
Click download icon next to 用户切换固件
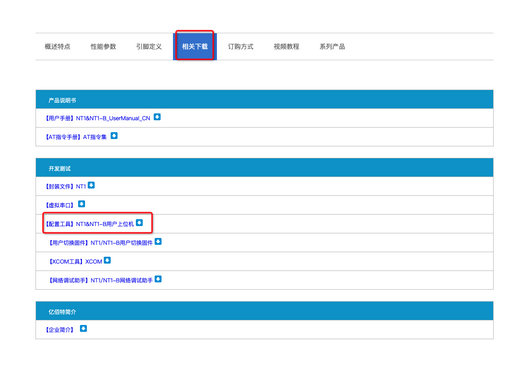tap(158, 241)
